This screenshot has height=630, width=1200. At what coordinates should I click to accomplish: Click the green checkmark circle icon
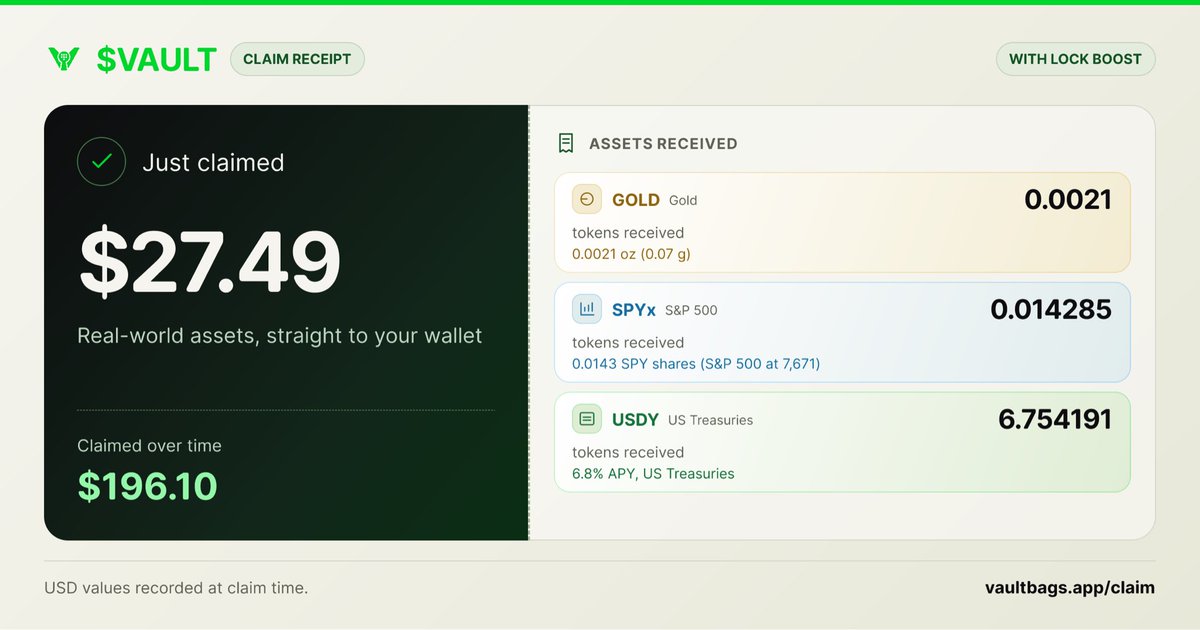tap(101, 162)
